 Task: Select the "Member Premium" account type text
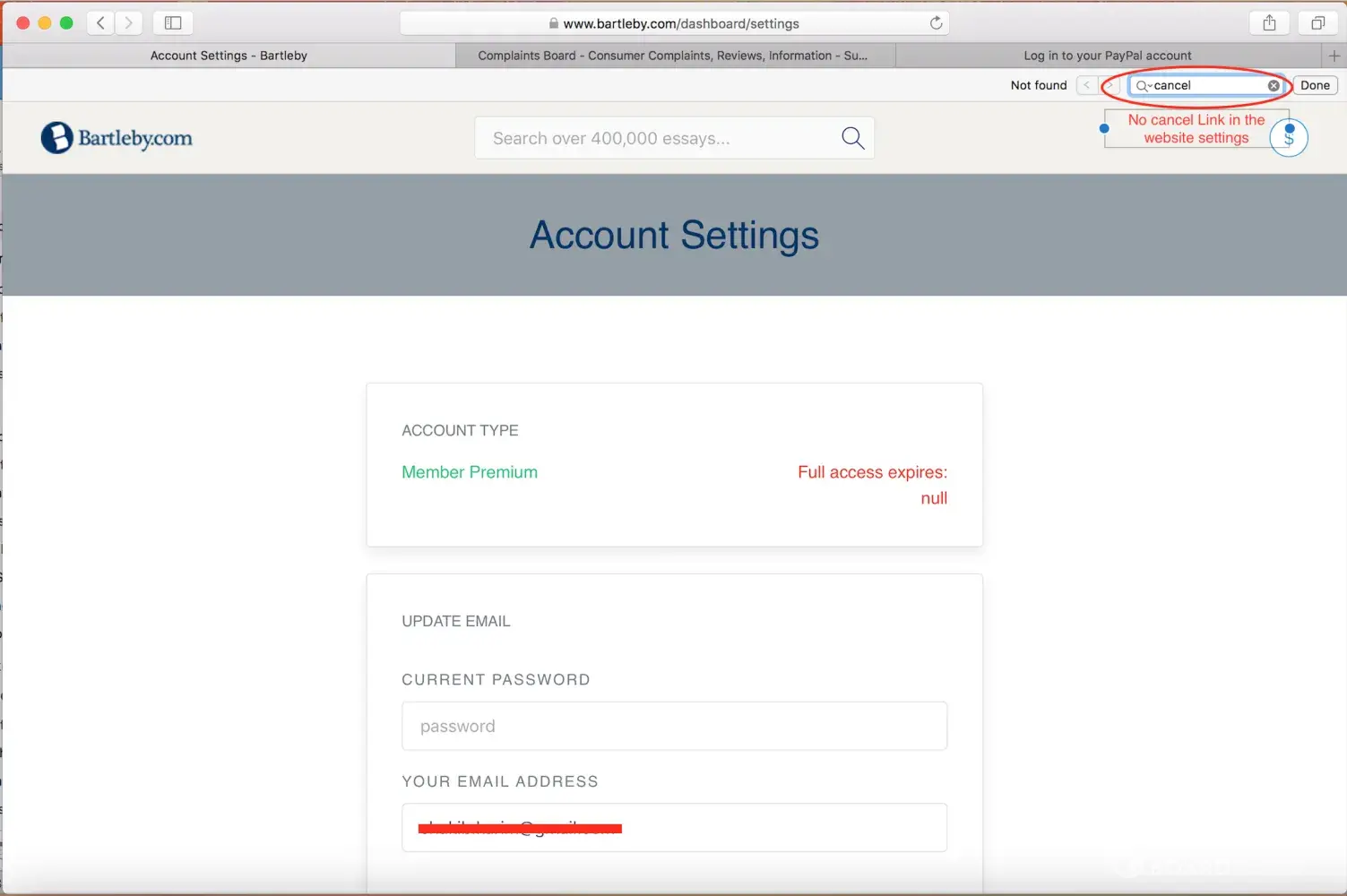click(470, 472)
